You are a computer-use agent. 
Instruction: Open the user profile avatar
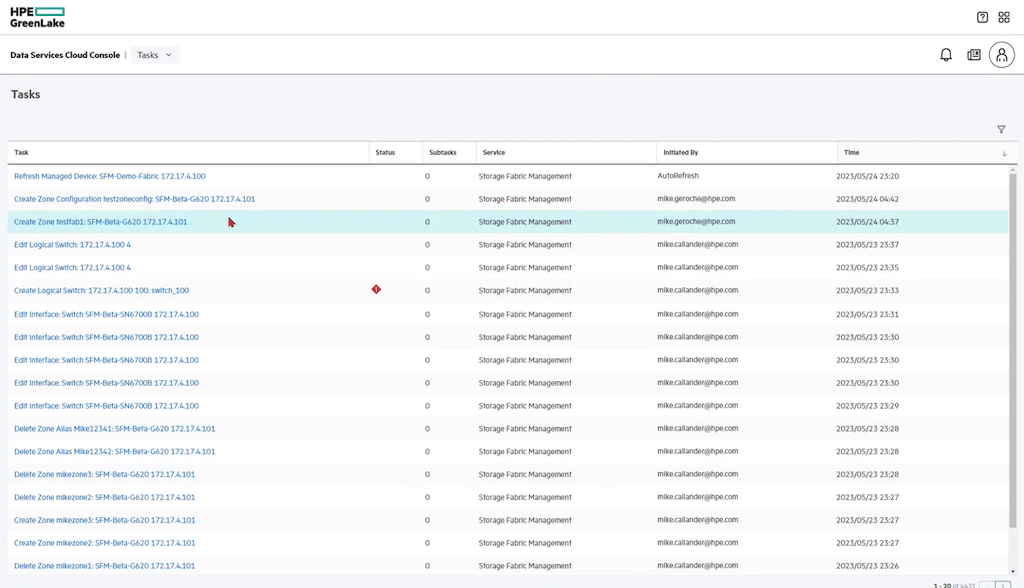pyautogui.click(x=1002, y=55)
